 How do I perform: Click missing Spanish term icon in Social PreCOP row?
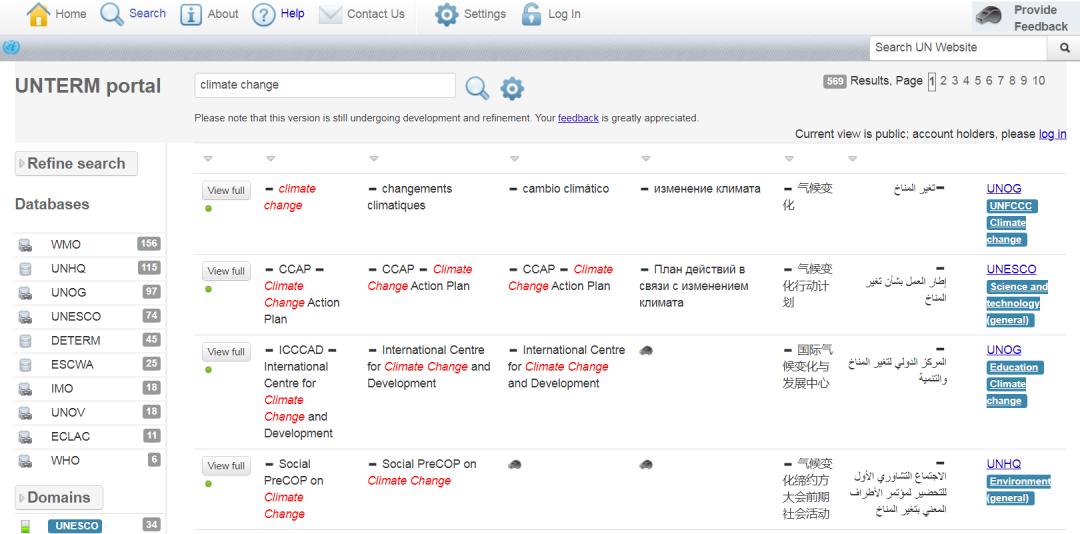[x=515, y=464]
